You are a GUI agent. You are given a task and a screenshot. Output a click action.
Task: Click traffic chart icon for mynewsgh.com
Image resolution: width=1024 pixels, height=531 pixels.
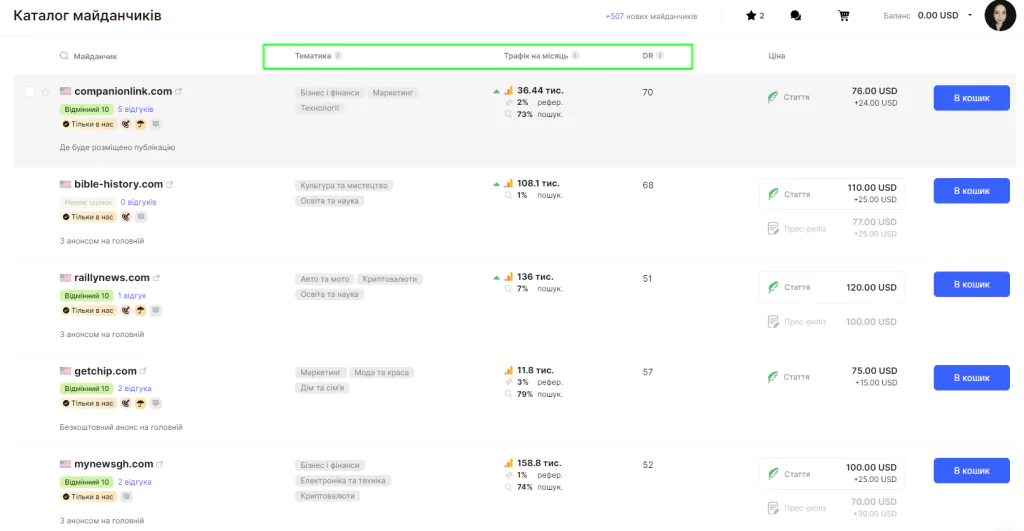(508, 463)
